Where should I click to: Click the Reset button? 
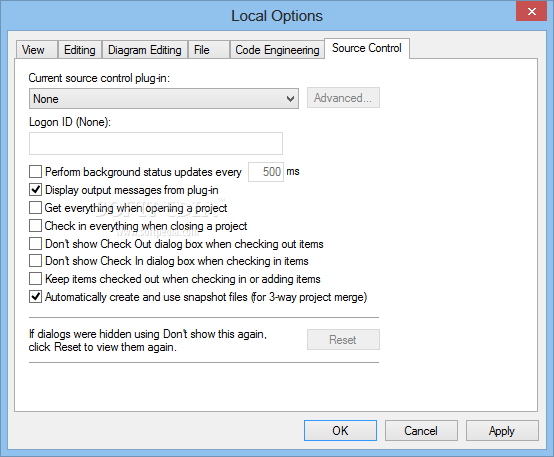coord(343,340)
